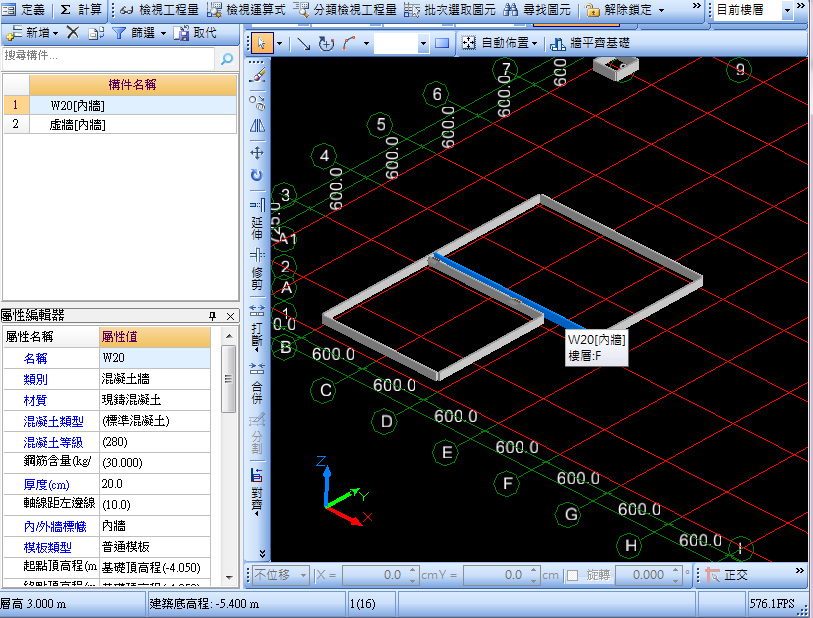Open 分類檢視工程量 tool
Screen dimensions: 813x618
345,9
